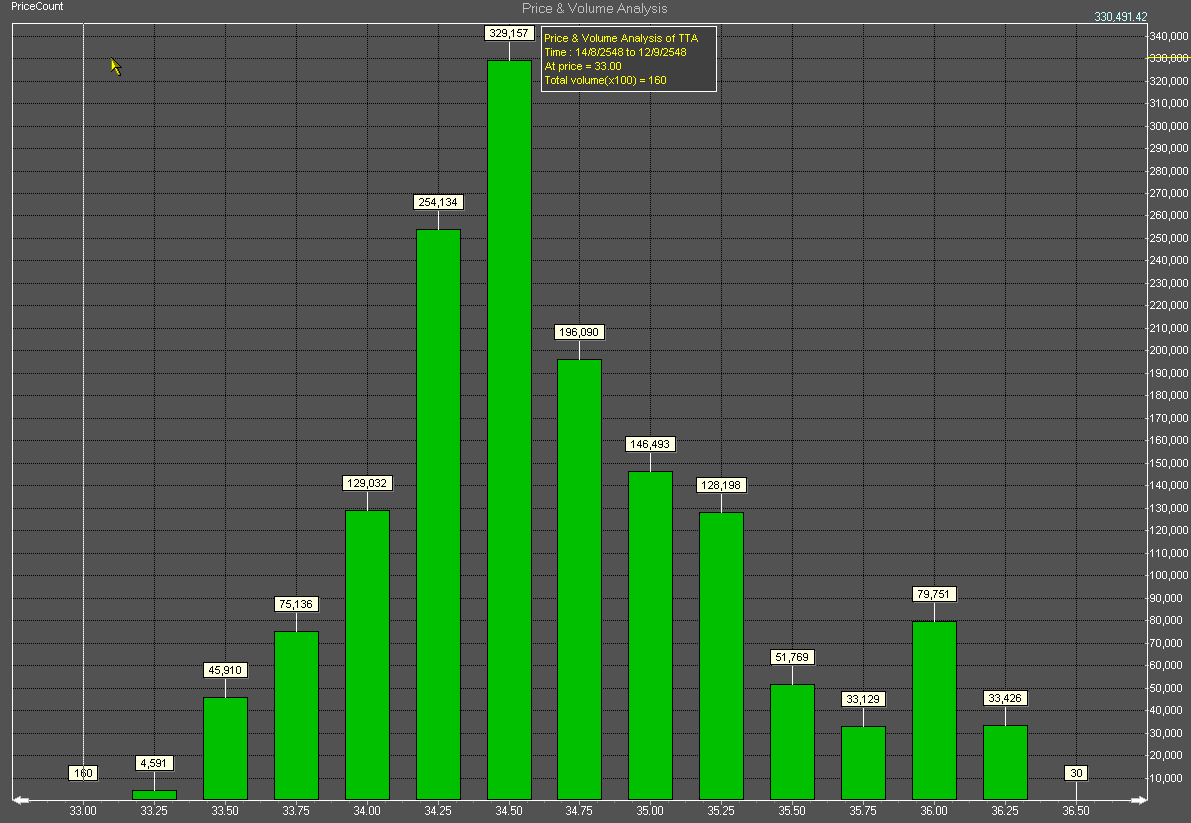Click the 200,000 volume axis label
The image size is (1191, 823).
coord(1169,350)
